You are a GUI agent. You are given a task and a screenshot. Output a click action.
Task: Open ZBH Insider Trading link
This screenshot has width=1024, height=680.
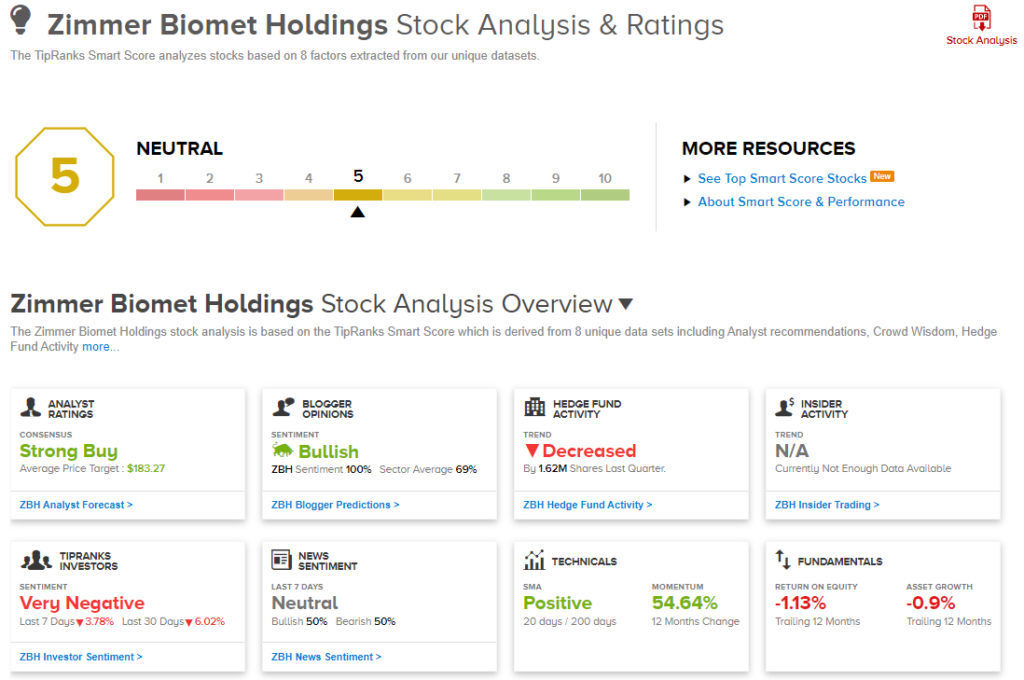[827, 505]
